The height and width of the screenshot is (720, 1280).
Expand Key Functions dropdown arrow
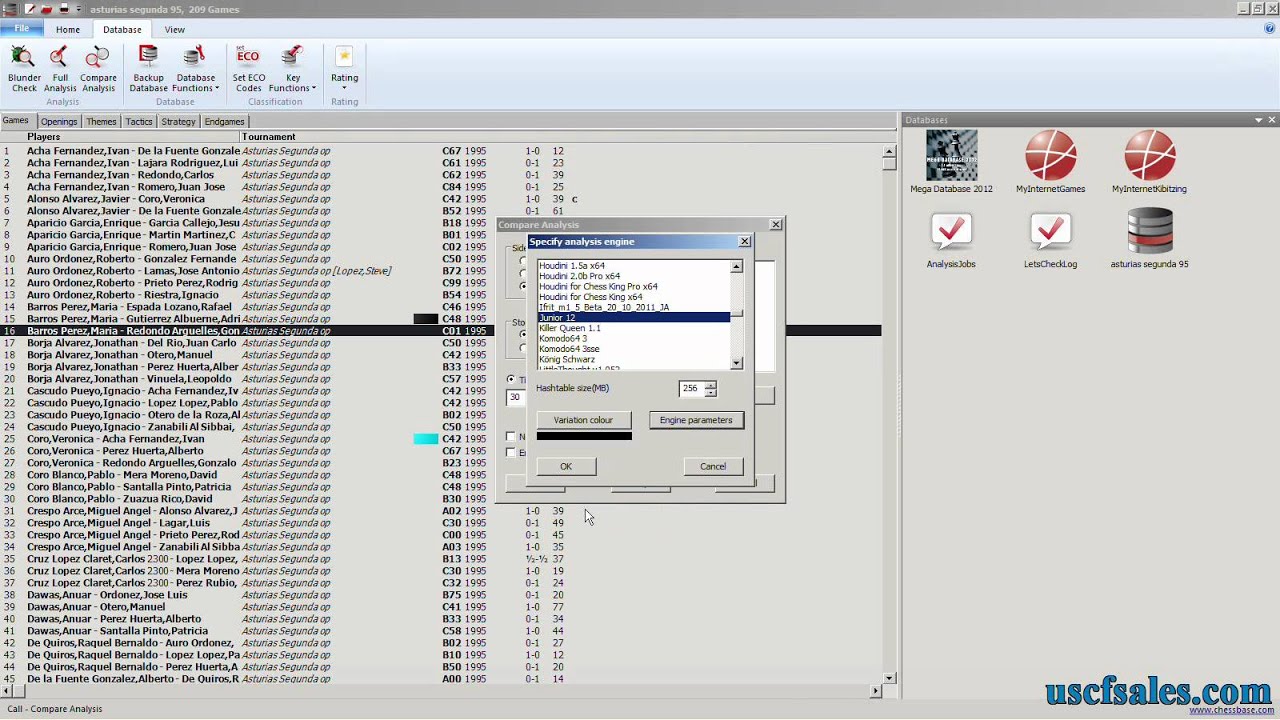coord(313,88)
